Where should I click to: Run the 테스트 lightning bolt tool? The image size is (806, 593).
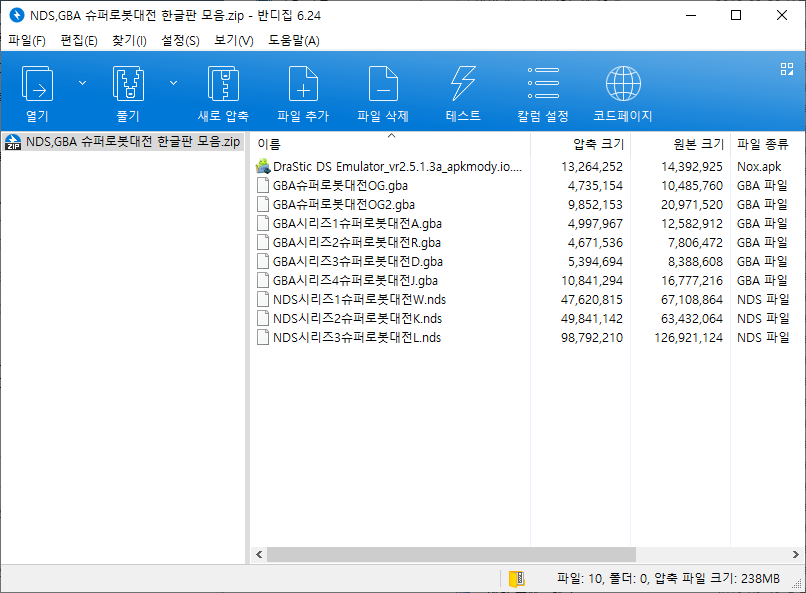463,85
